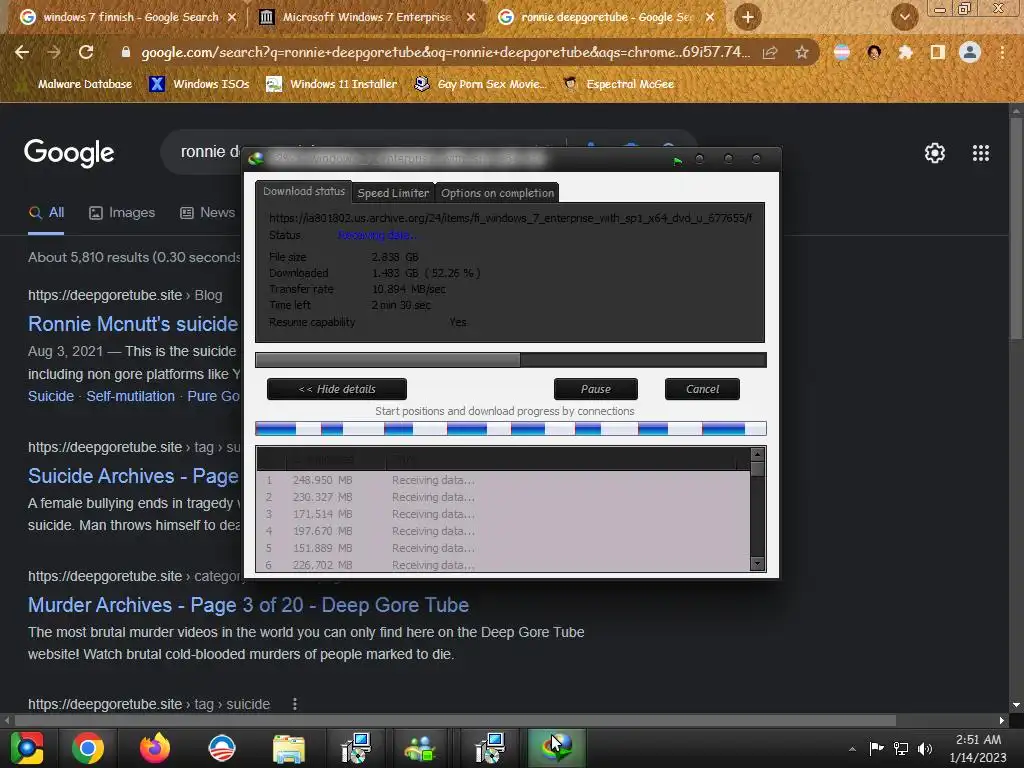
Task: Expand the tab search dropdown
Action: point(904,17)
